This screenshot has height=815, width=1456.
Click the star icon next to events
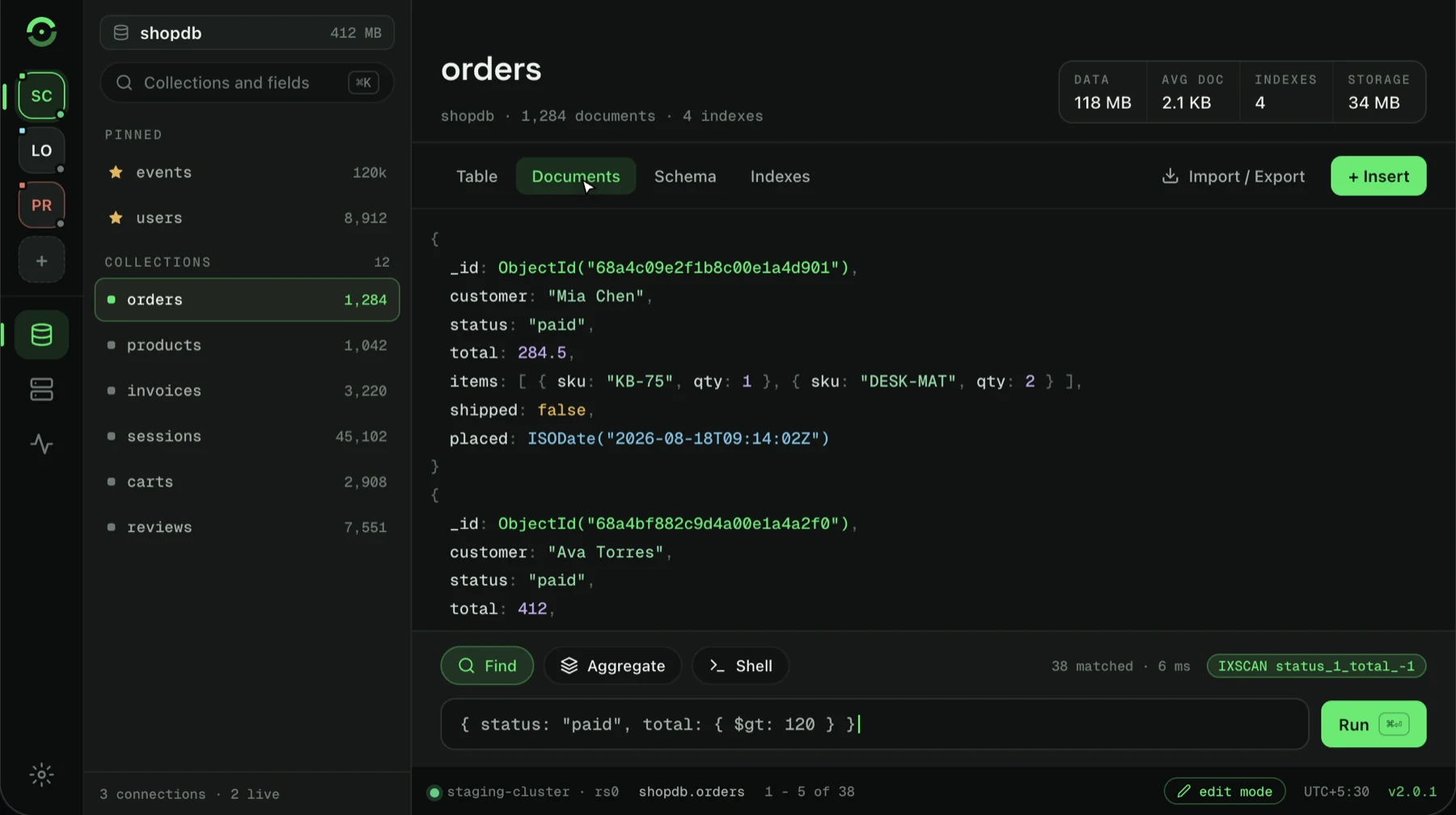click(x=116, y=172)
